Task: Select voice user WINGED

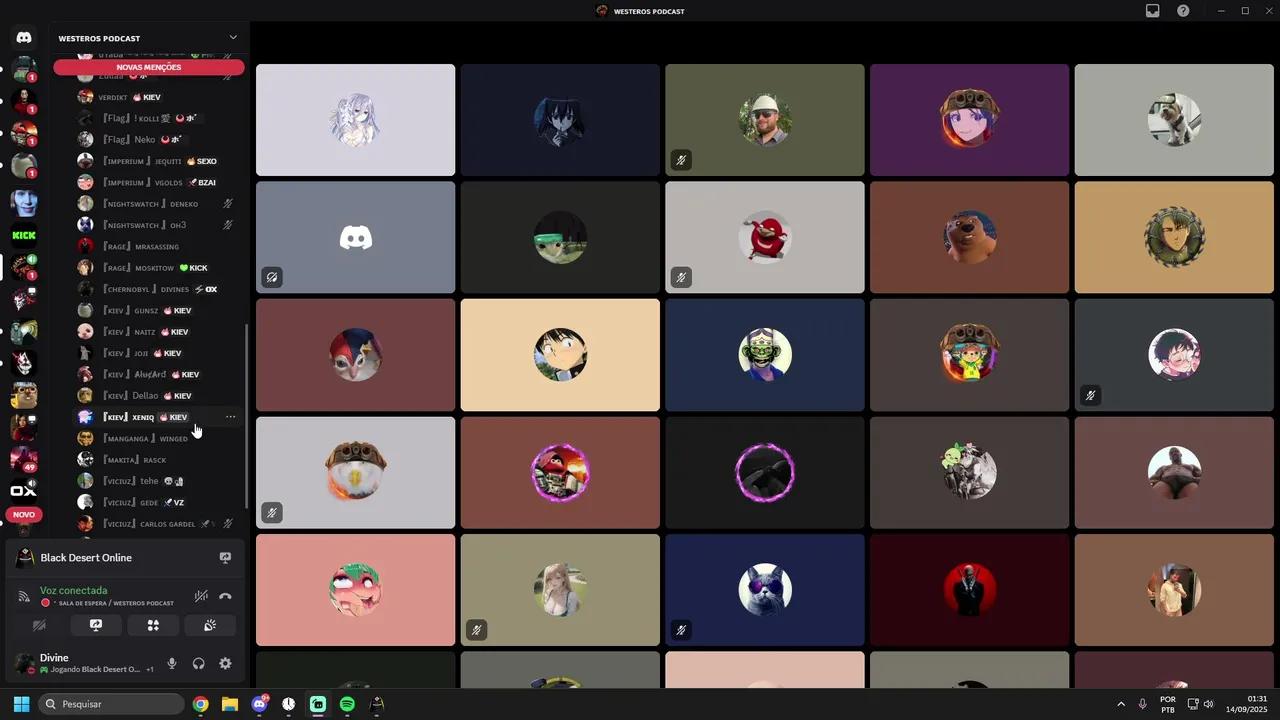Action: [160, 438]
